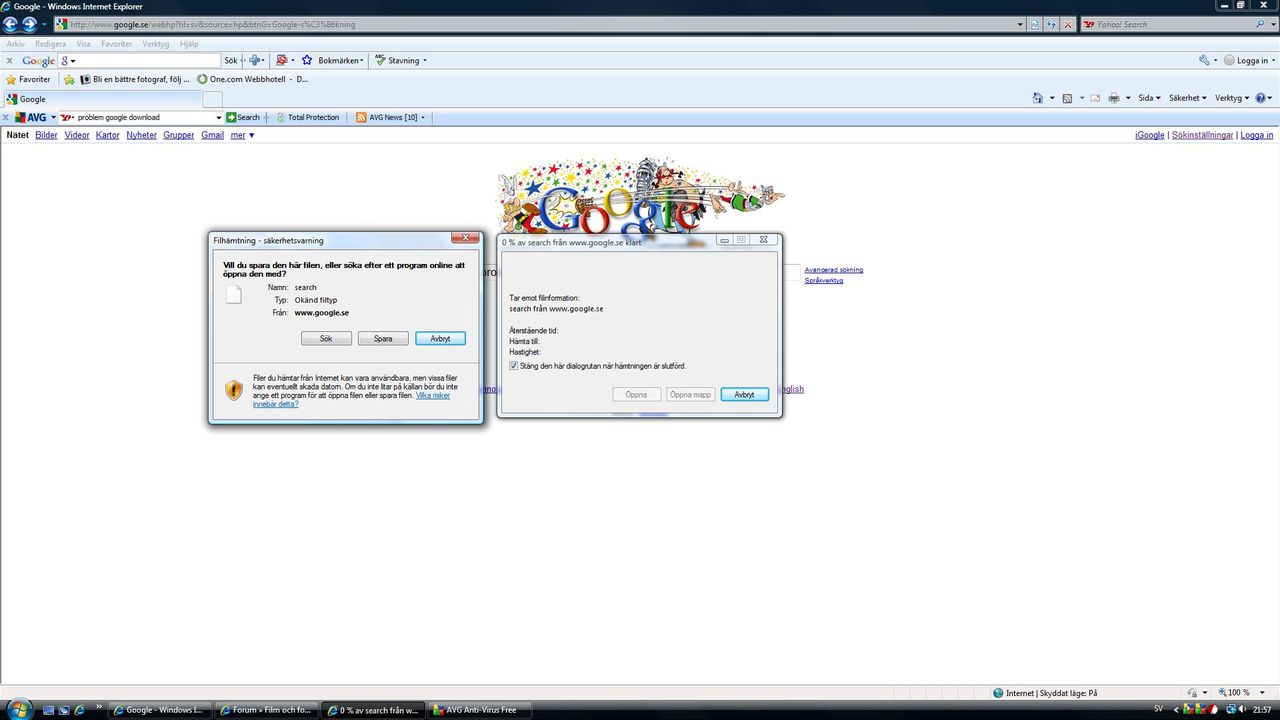1280x720 pixels.
Task: Open the Avancerad sökning link
Action: tap(834, 270)
